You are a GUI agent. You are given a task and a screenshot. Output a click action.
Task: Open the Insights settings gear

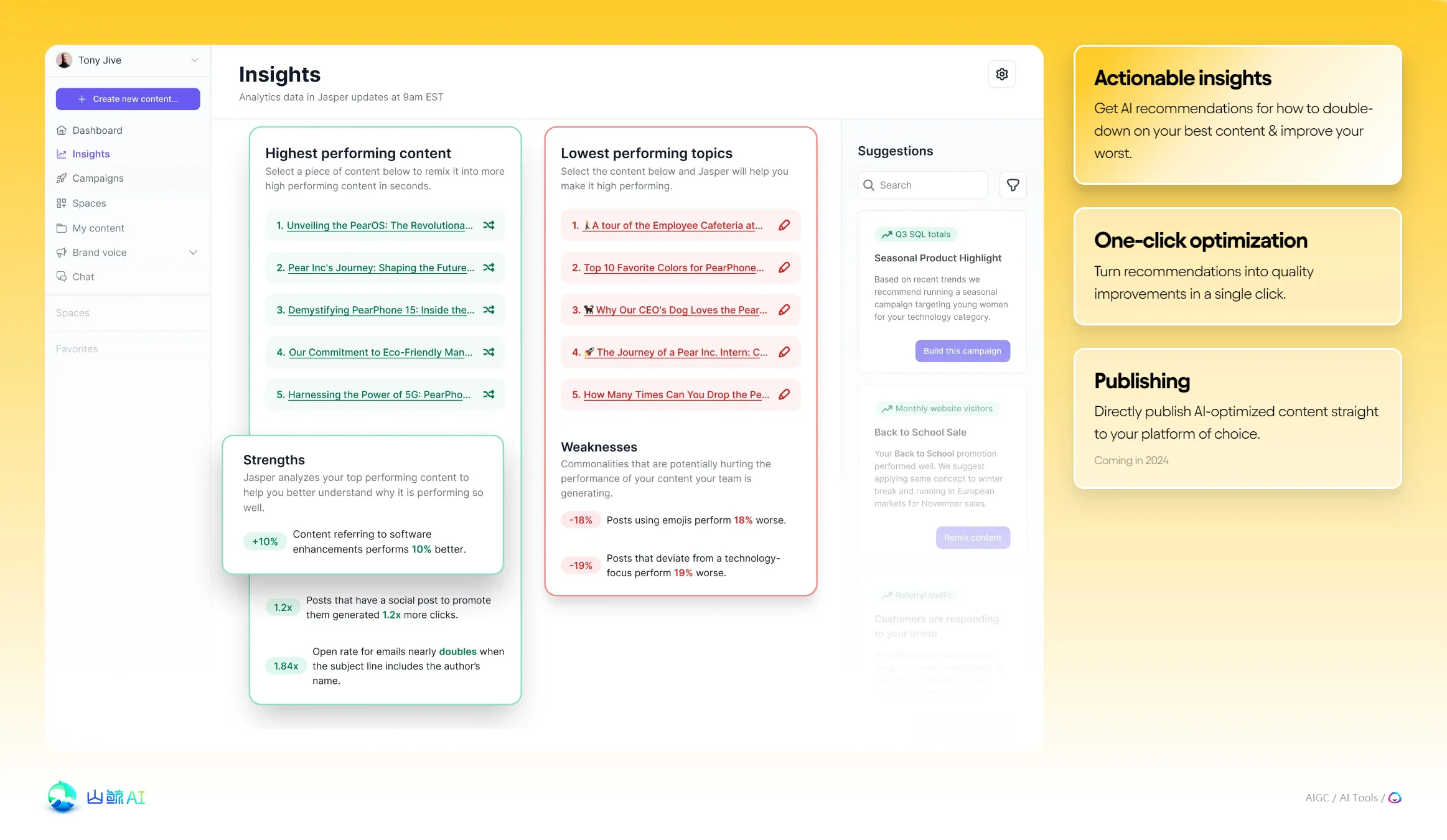1002,74
